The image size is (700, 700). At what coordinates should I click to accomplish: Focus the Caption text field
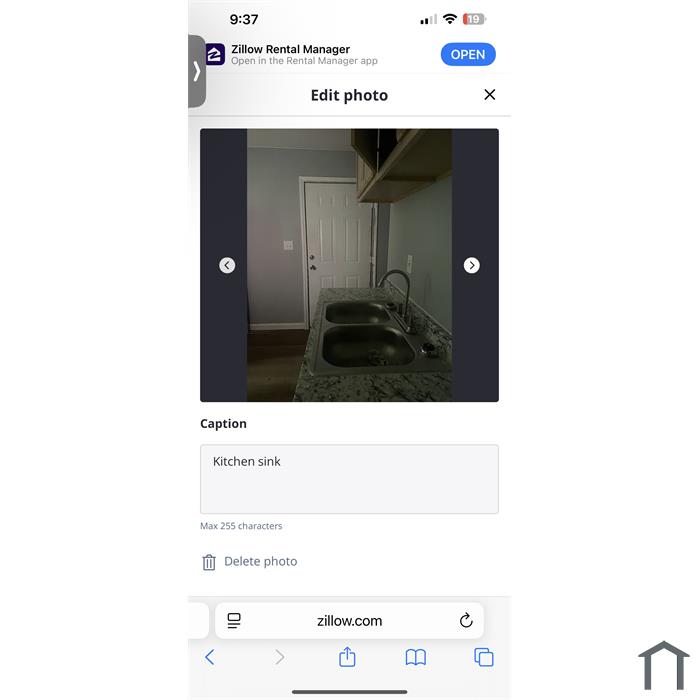point(349,479)
